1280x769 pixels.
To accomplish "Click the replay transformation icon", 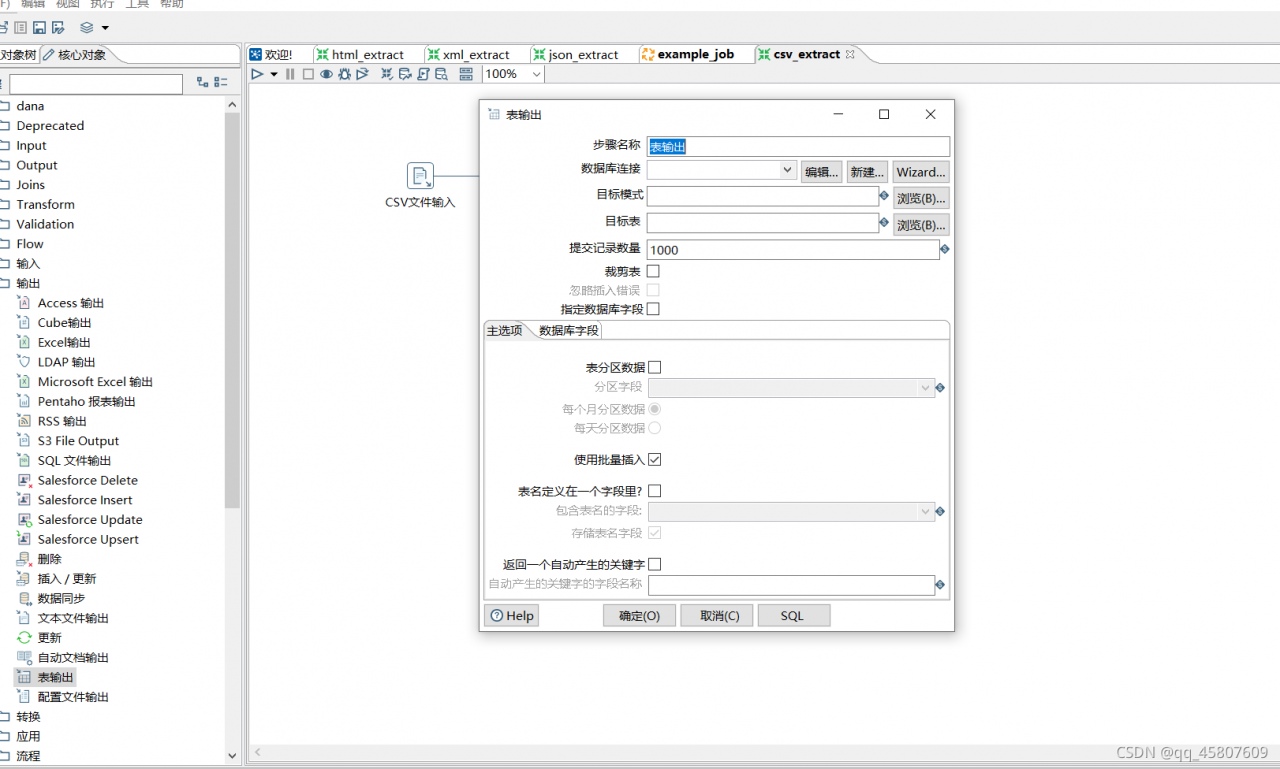I will click(362, 74).
